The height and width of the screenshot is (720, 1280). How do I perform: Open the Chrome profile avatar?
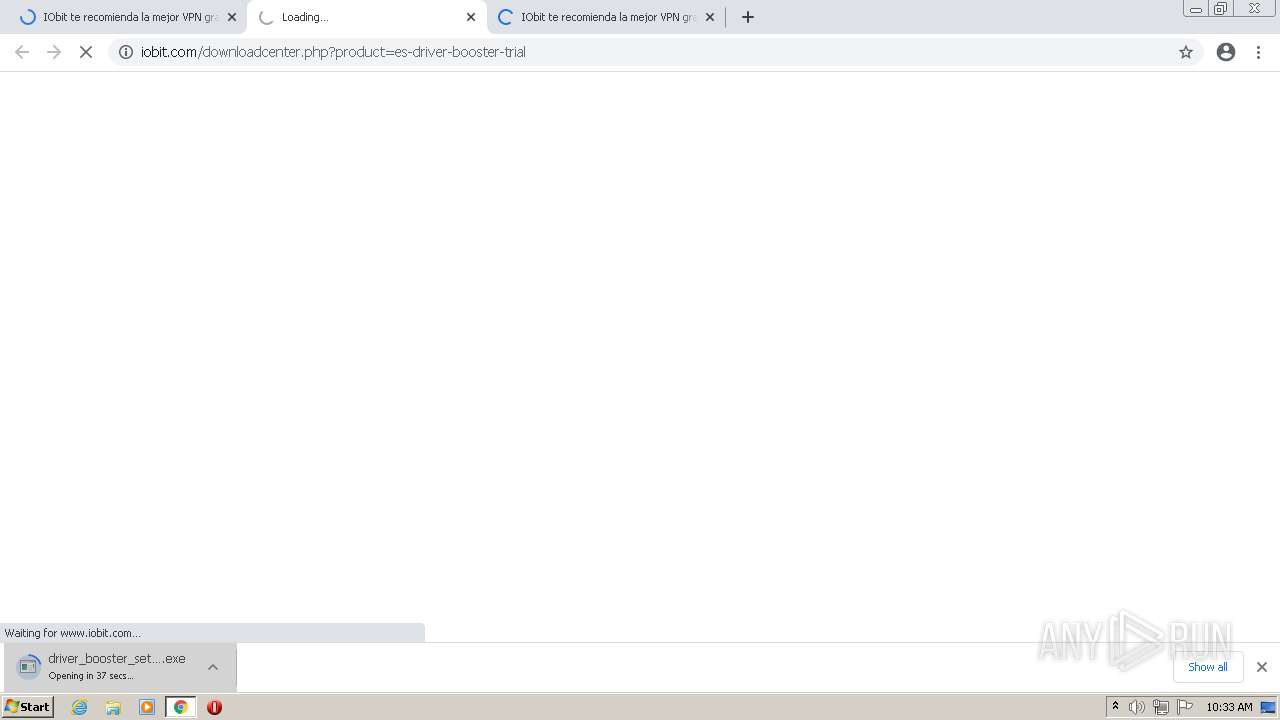1226,52
